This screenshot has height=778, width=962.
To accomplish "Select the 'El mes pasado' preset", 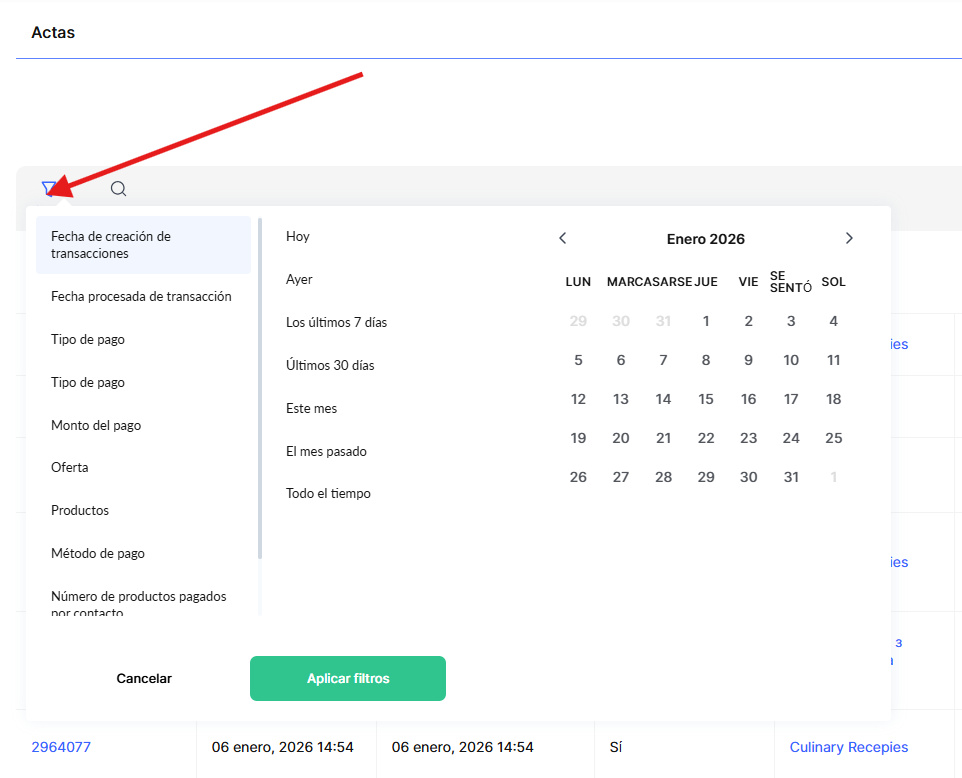I will (x=326, y=452).
